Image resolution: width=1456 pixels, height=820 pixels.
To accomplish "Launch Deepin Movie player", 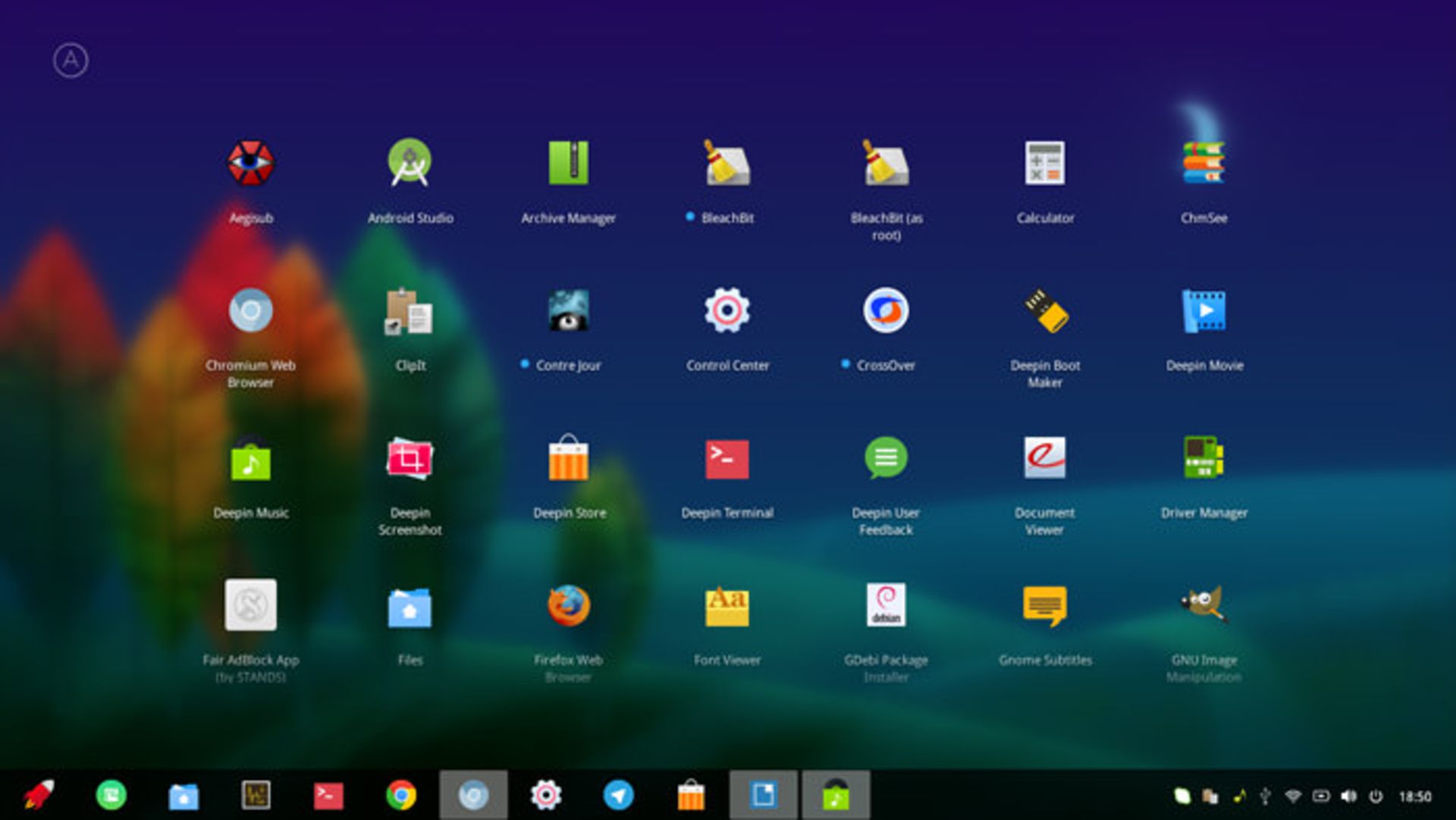I will point(1203,309).
